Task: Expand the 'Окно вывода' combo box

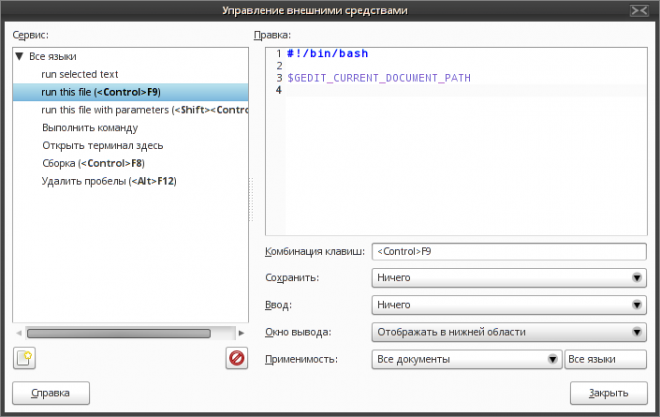Action: (x=508, y=332)
